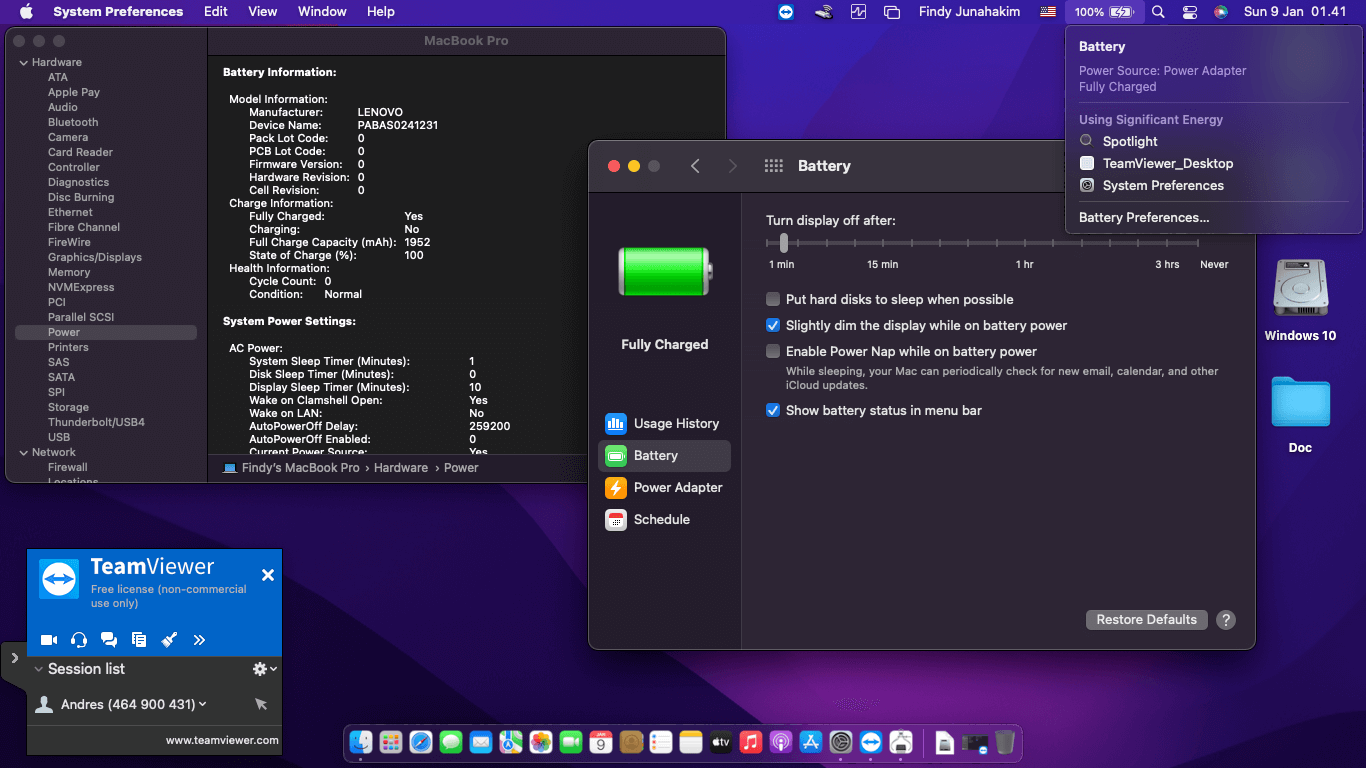Select Power Adapter in Battery sidebar
1366x768 pixels.
pos(664,487)
